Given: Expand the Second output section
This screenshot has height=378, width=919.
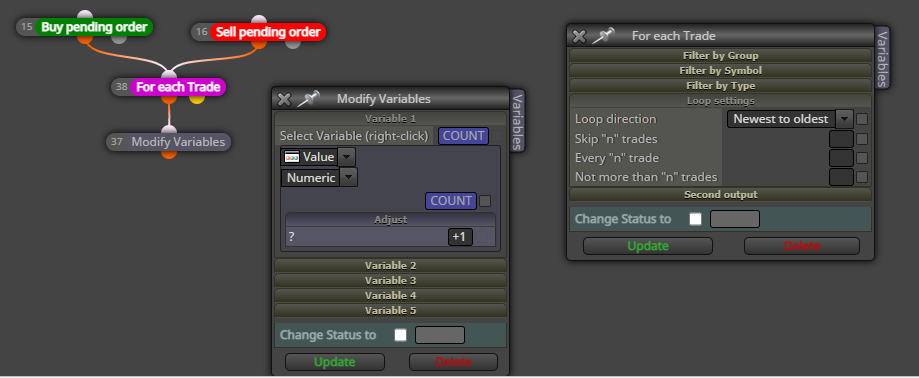Looking at the screenshot, I should click(720, 195).
